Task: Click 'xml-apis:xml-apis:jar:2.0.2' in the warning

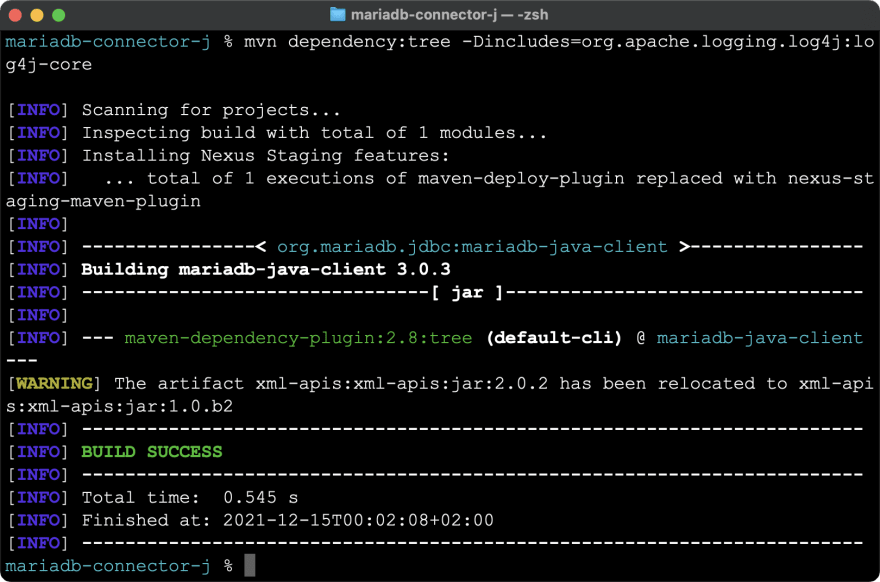Action: (401, 383)
